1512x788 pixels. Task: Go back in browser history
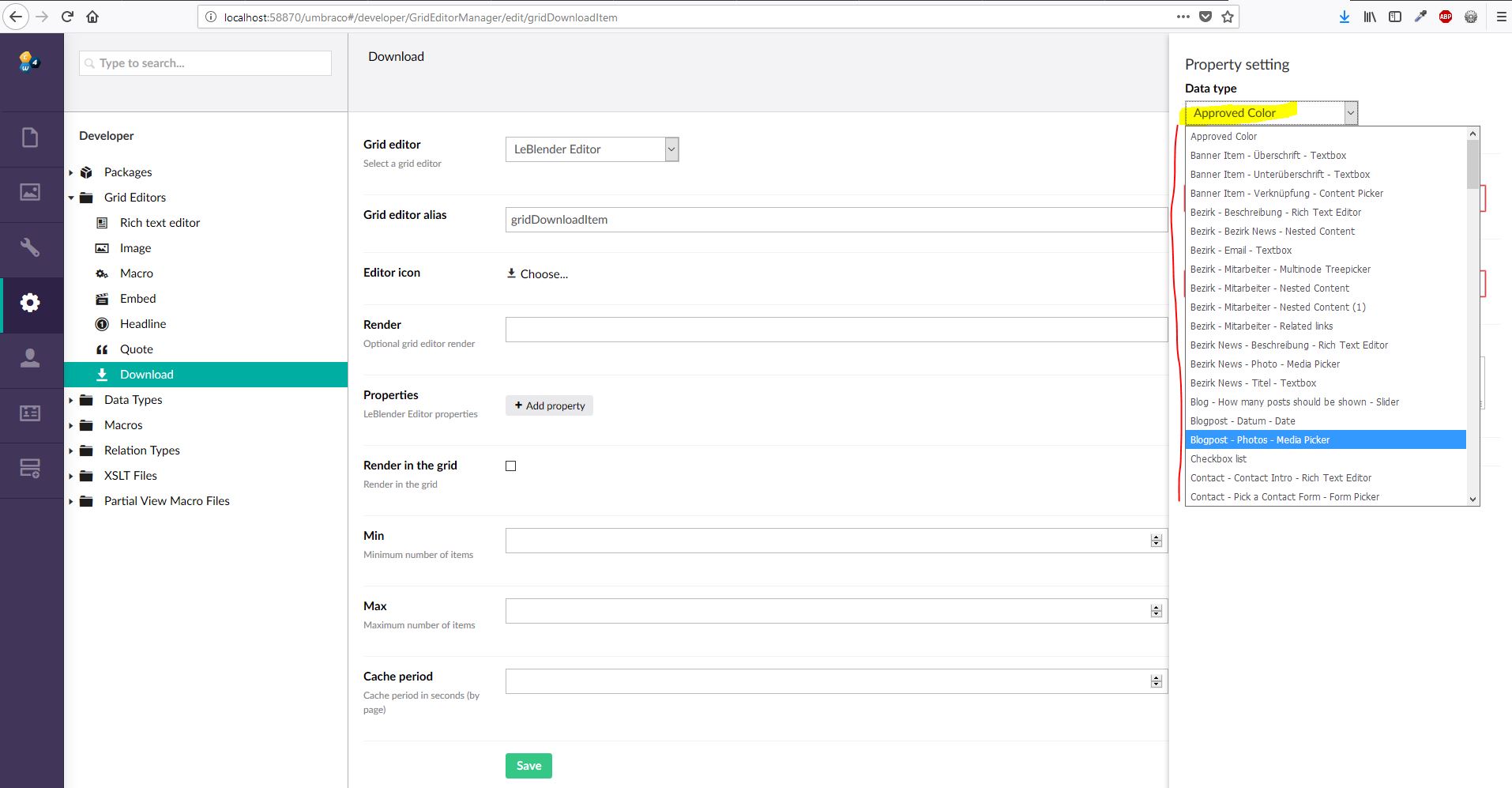coord(16,17)
